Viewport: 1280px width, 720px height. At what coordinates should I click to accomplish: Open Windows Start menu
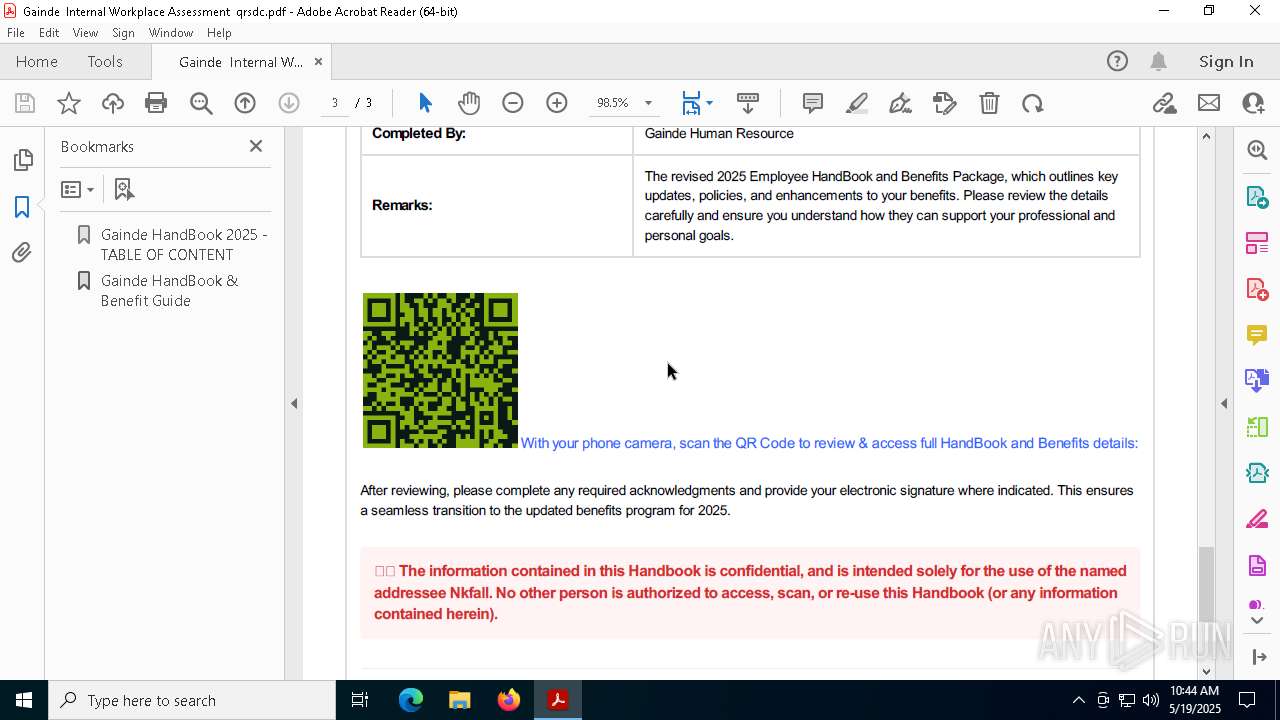tap(24, 700)
